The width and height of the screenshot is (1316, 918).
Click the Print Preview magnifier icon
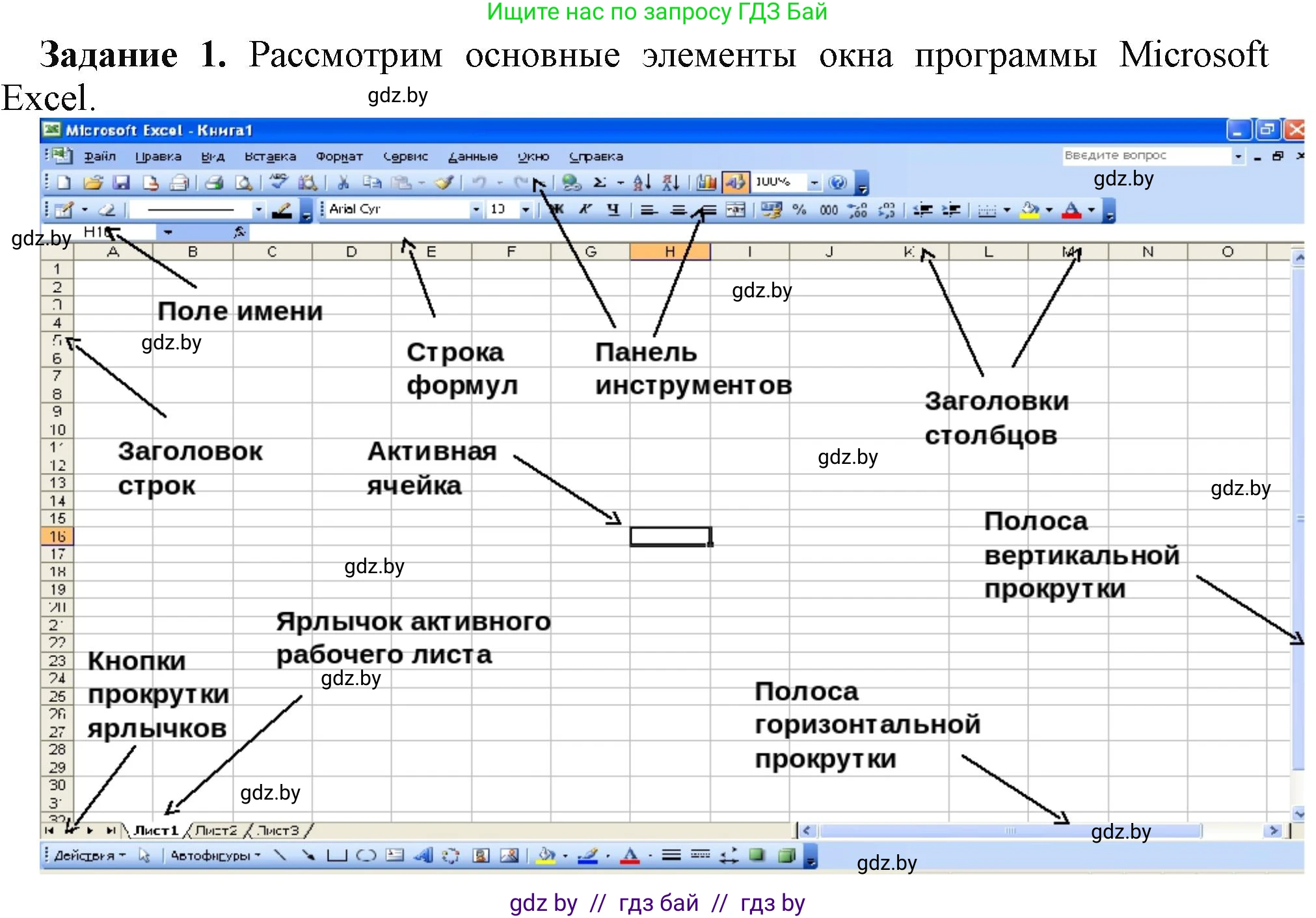(x=243, y=183)
